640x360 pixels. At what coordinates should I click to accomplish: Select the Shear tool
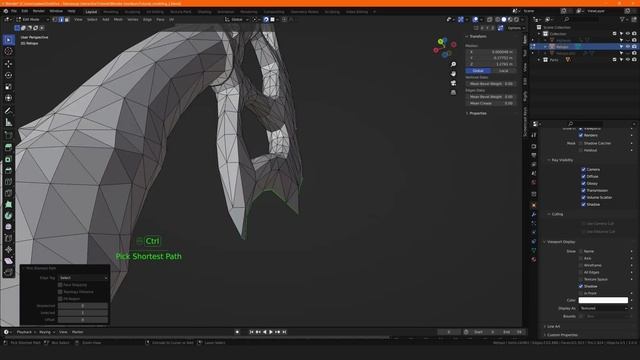point(8,261)
